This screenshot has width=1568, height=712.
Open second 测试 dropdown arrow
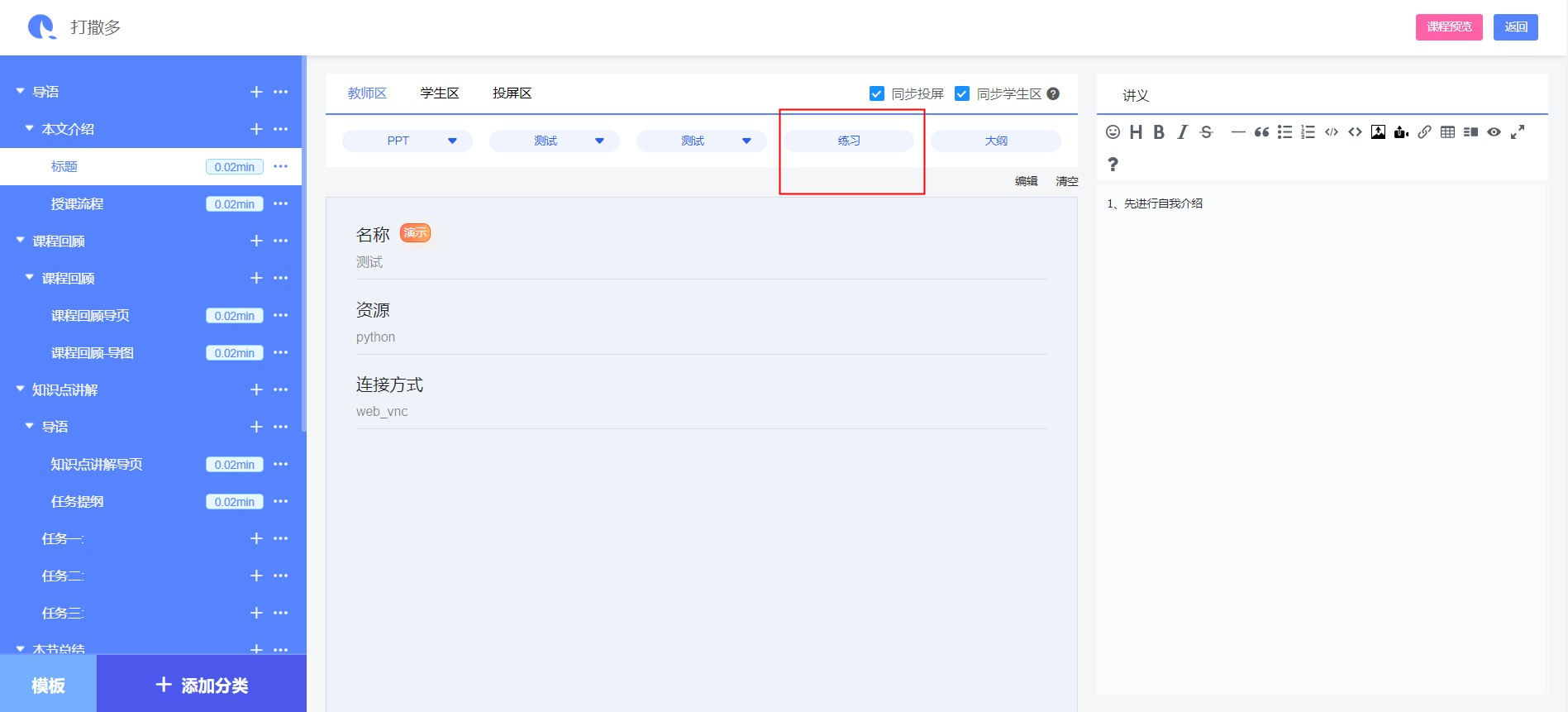(x=746, y=141)
